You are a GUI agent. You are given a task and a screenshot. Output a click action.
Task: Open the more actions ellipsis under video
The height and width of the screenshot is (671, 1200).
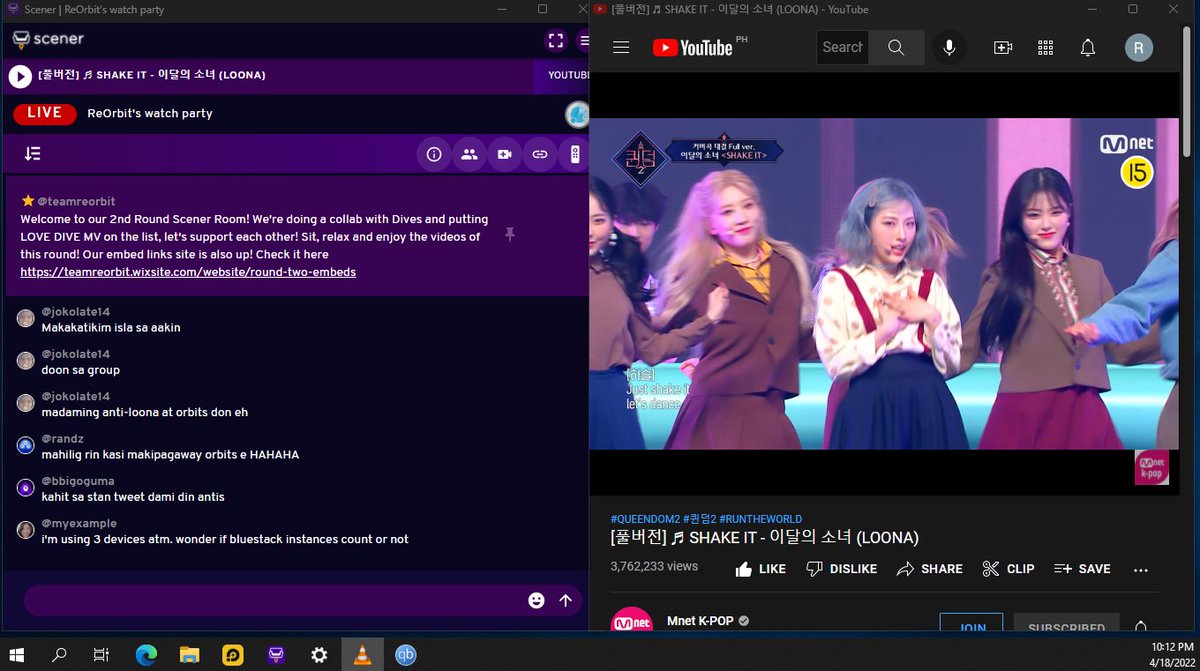[x=1141, y=569]
